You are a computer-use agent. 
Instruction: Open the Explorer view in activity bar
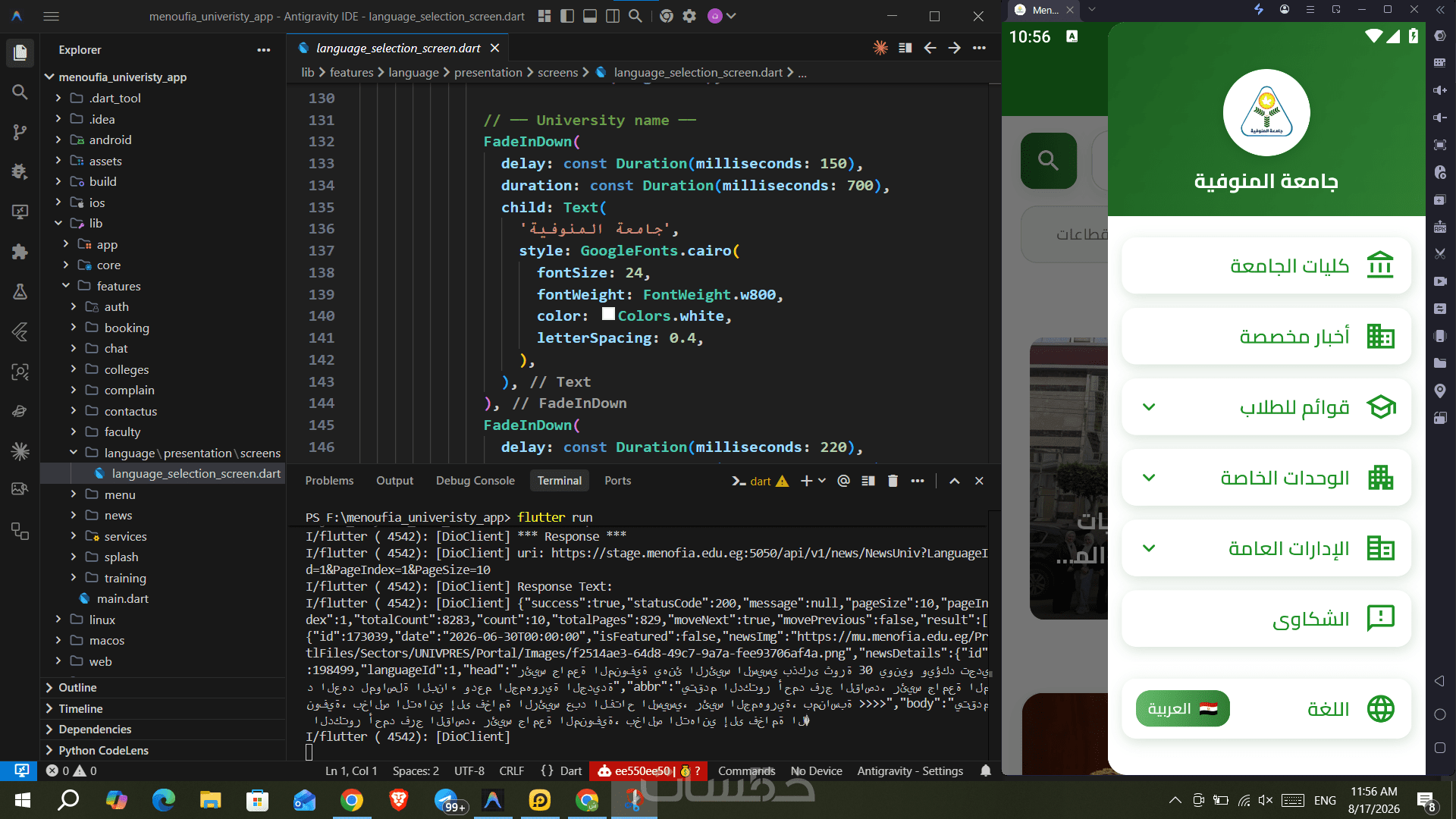click(20, 52)
